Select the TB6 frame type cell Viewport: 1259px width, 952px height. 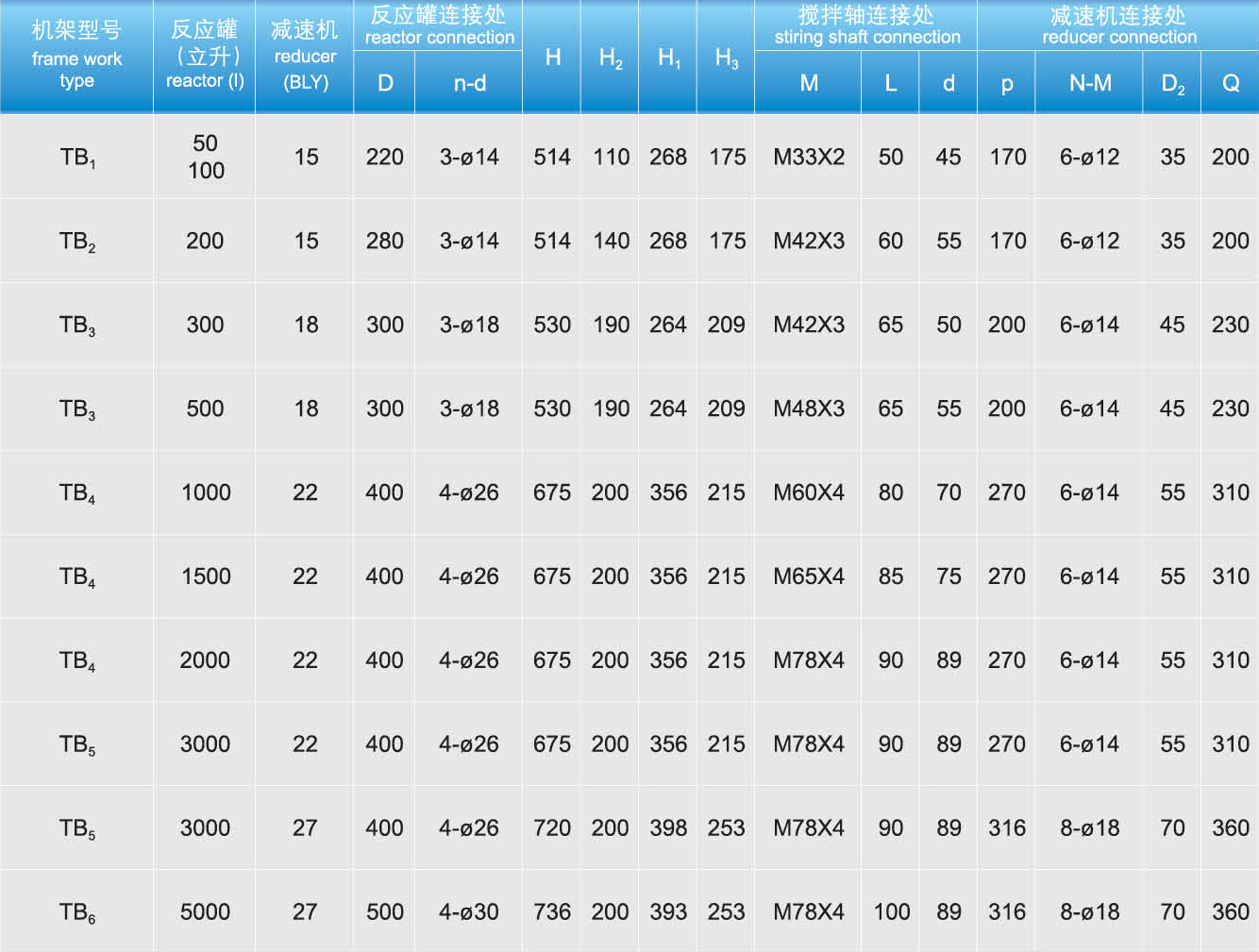(x=77, y=912)
